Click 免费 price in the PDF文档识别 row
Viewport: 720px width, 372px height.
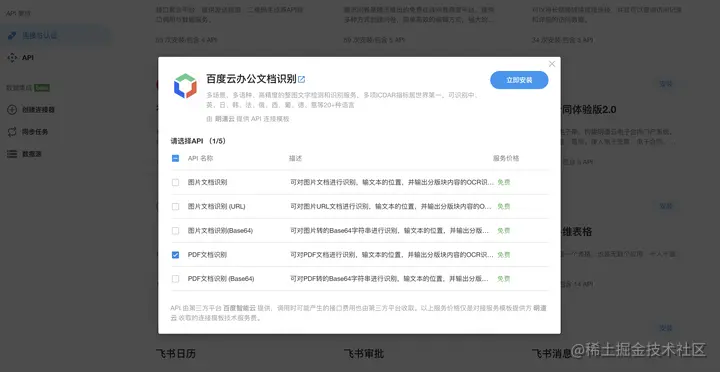(x=504, y=255)
